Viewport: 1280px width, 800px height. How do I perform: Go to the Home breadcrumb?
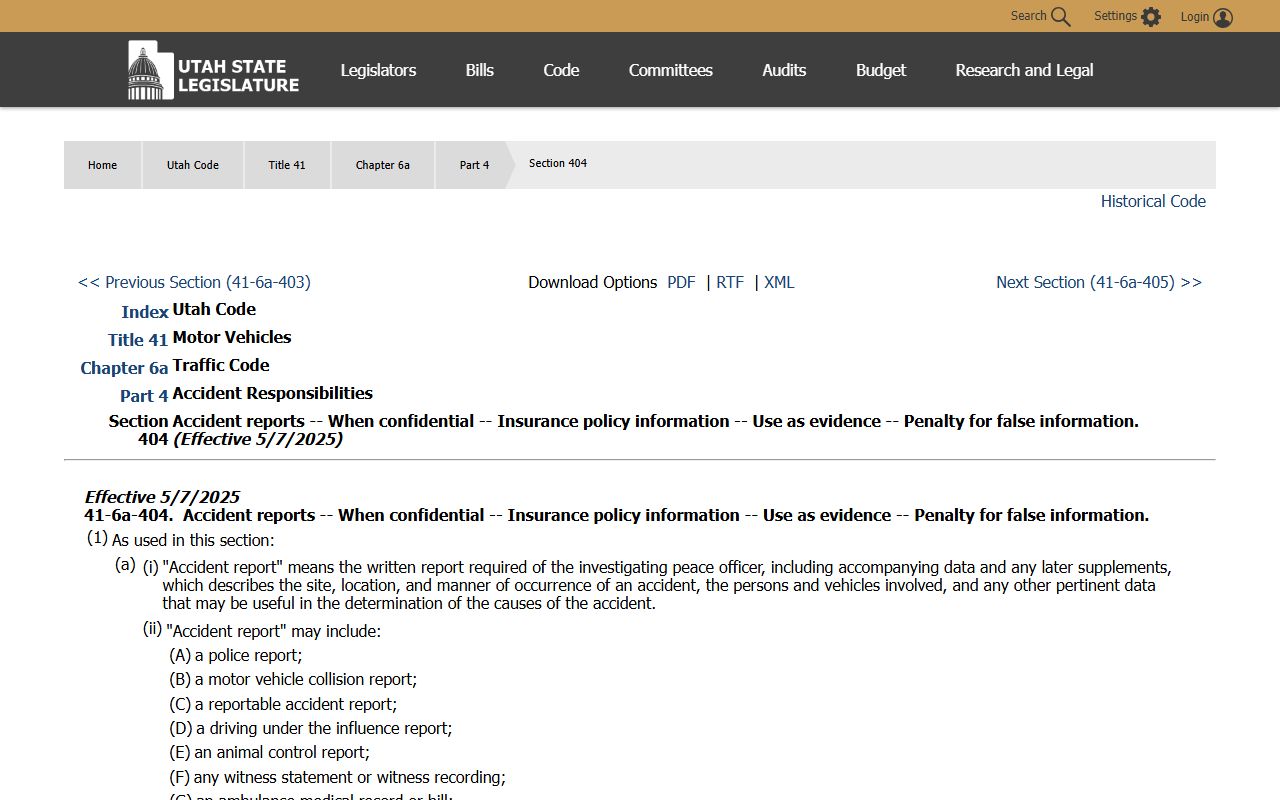[x=102, y=165]
